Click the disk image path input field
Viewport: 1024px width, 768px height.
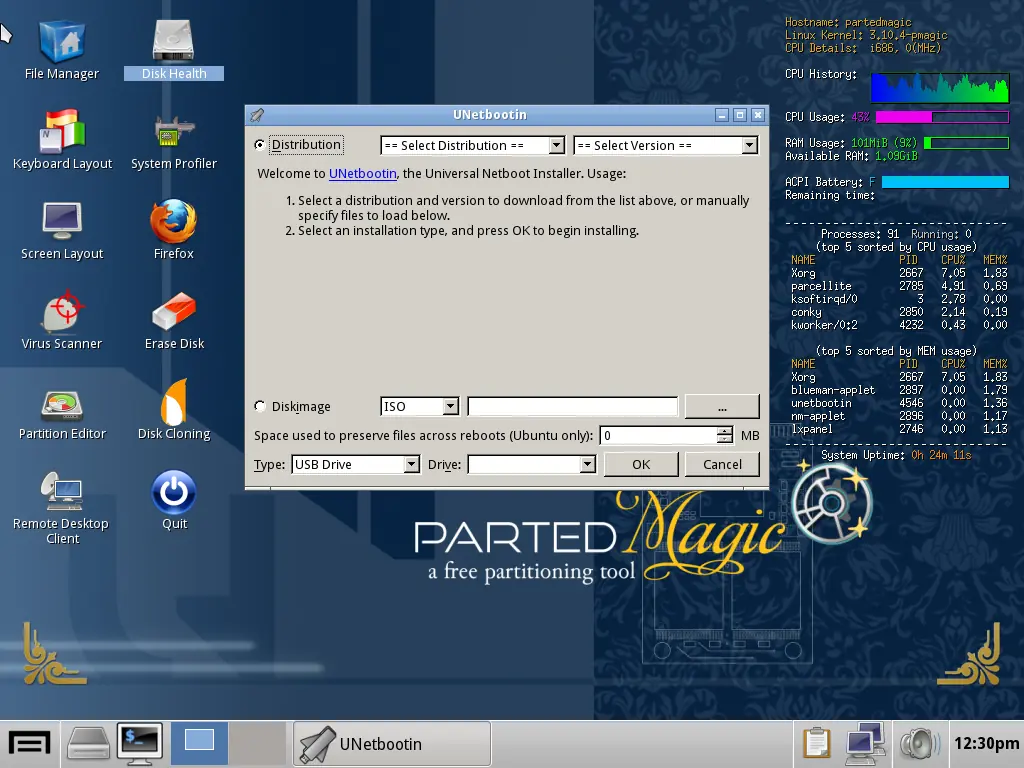(573, 406)
